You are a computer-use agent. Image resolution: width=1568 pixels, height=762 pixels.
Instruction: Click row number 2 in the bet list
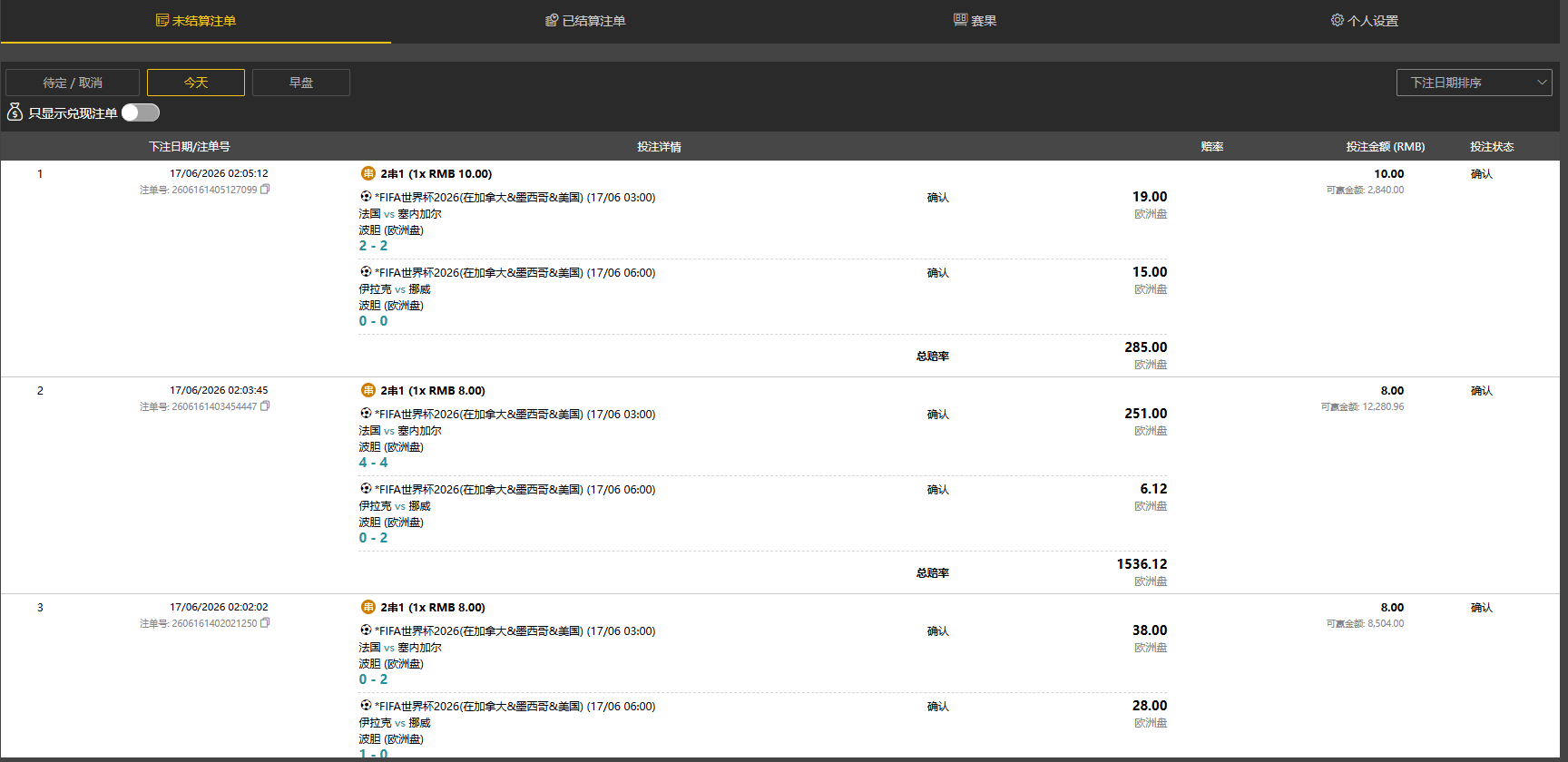tap(40, 390)
